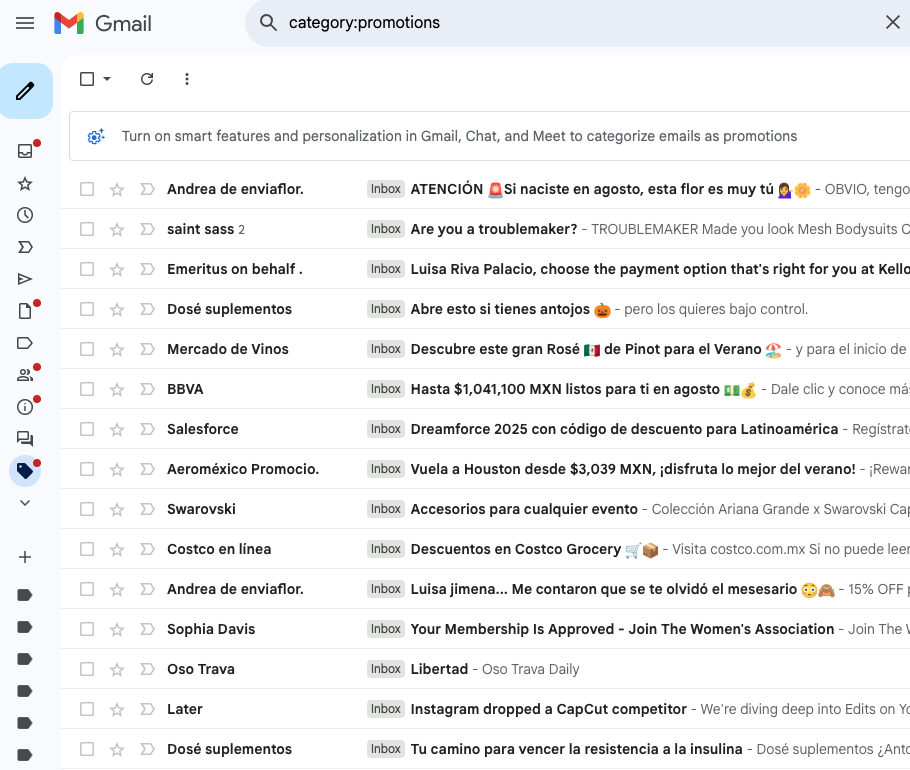The width and height of the screenshot is (910, 770).
Task: Star the Salesforce email
Action: (117, 429)
